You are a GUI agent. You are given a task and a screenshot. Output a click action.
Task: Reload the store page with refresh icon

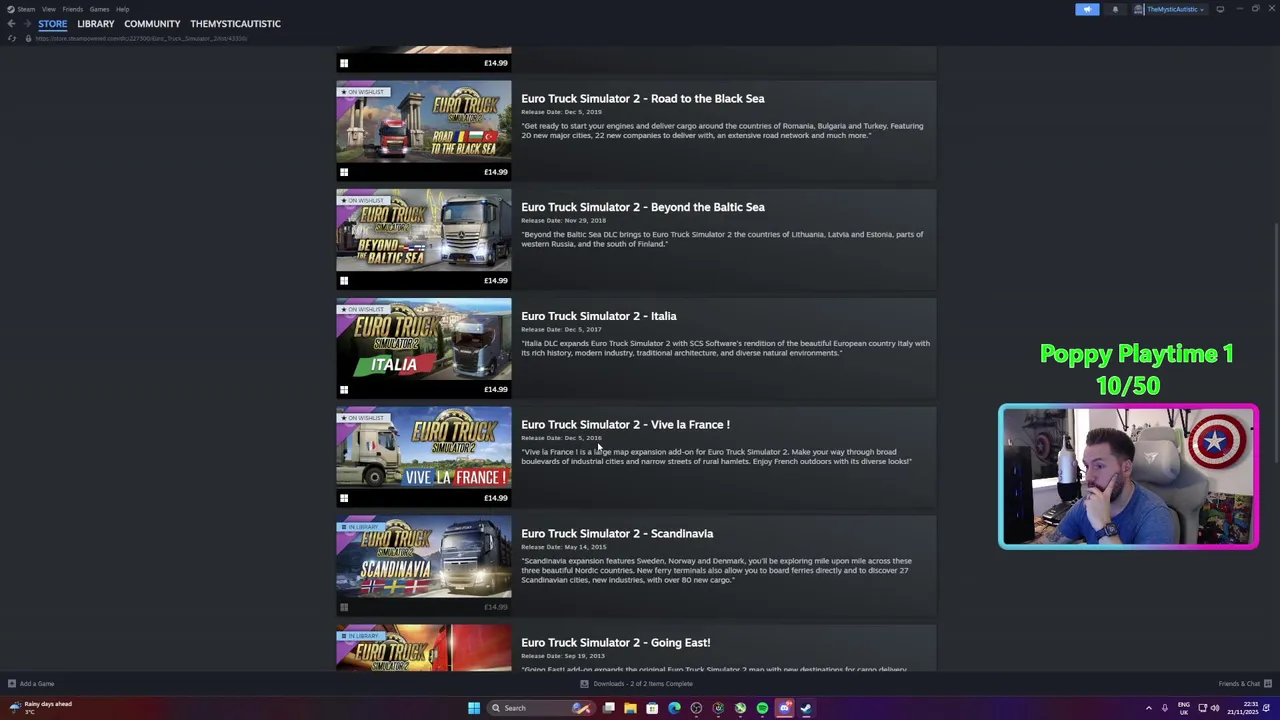(x=12, y=38)
